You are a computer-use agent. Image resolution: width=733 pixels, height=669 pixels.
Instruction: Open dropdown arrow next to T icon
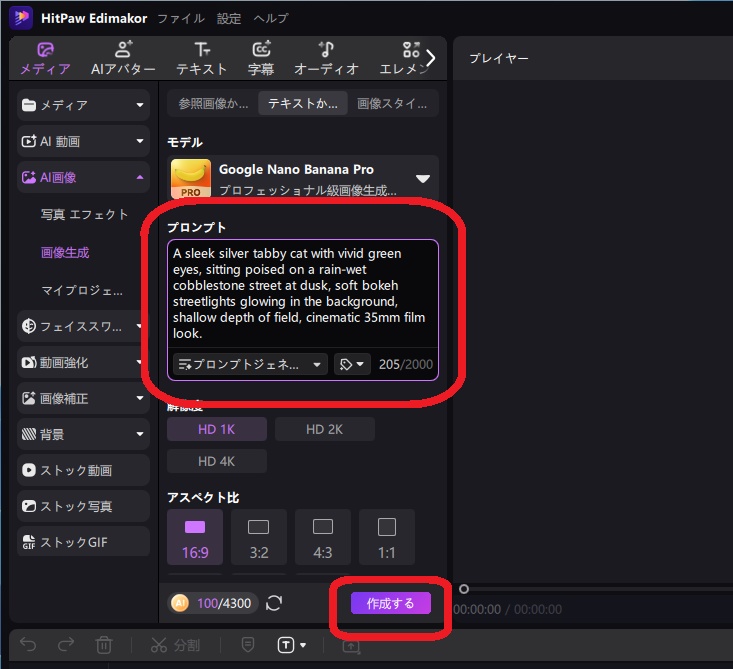pos(303,645)
